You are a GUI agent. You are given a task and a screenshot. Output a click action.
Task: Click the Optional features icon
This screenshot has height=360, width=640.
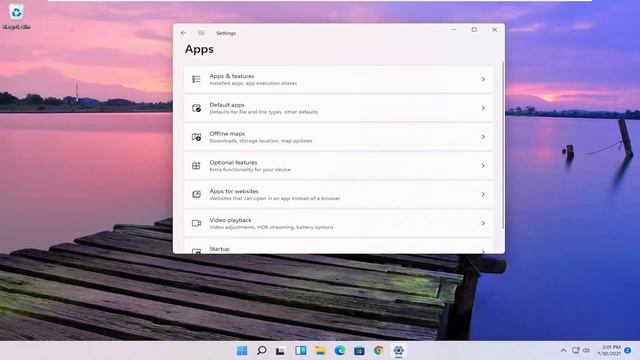[x=196, y=166]
